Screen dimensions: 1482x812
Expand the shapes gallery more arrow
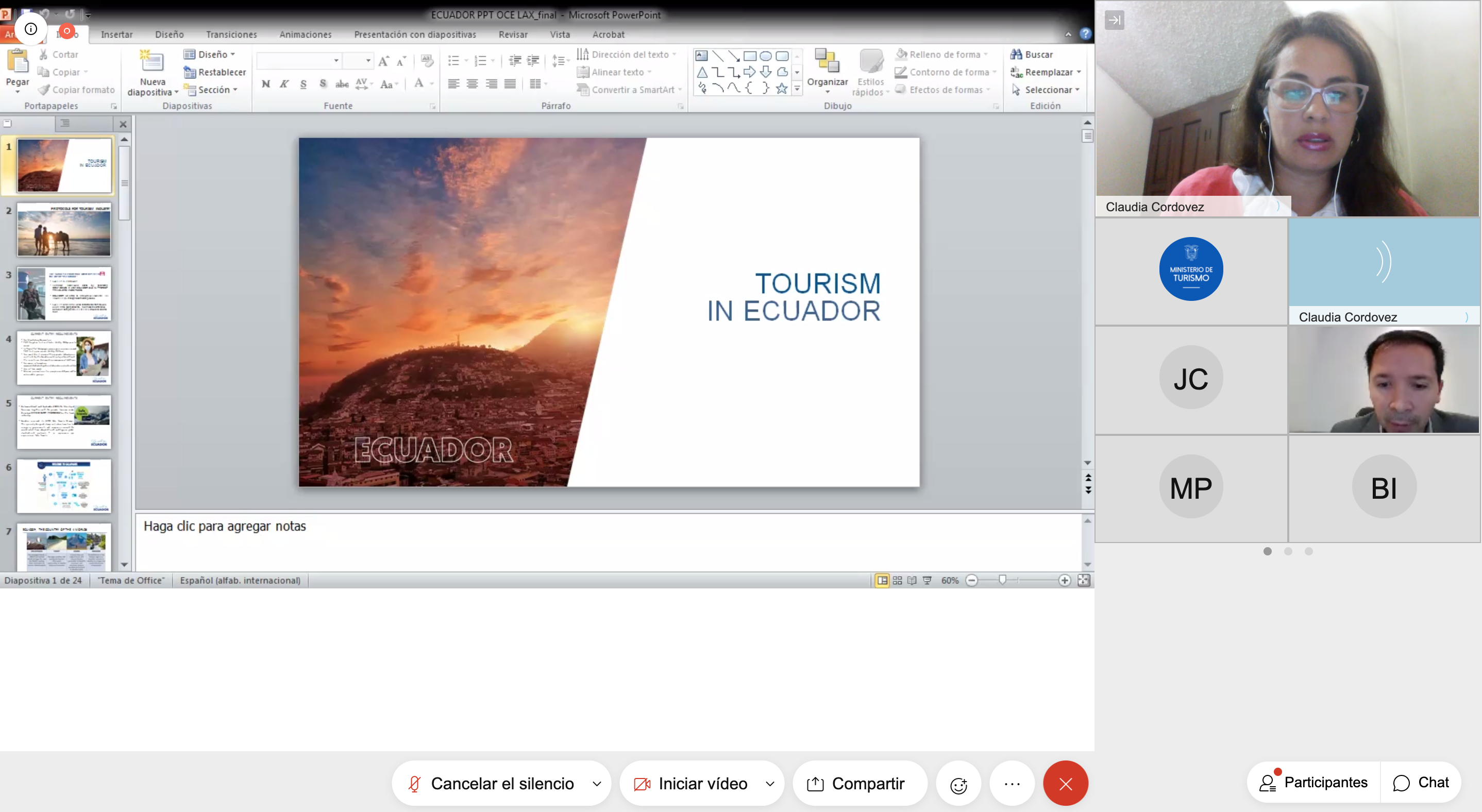797,89
